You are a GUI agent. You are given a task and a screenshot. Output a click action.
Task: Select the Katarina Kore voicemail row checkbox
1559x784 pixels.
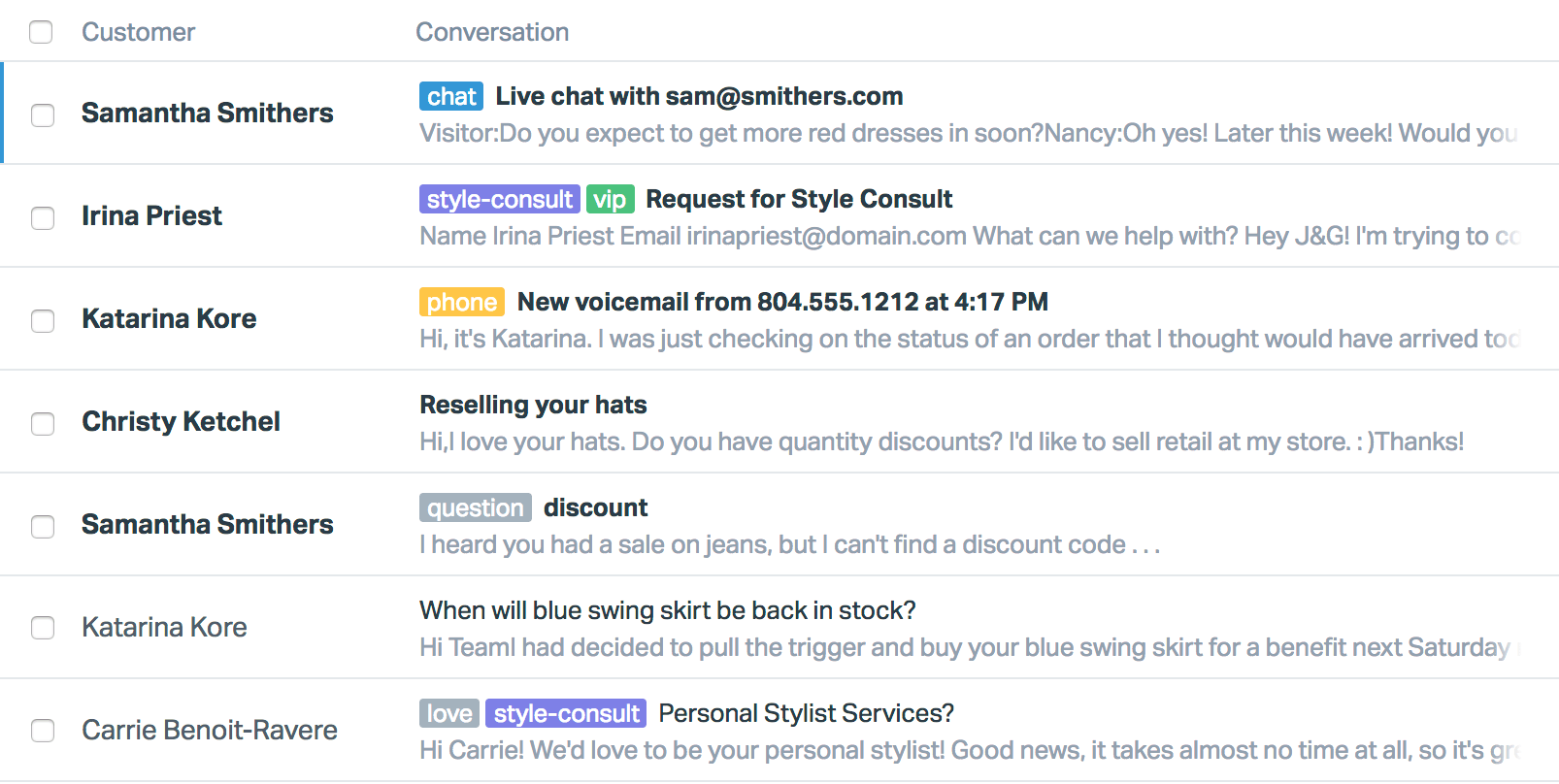pyautogui.click(x=43, y=320)
